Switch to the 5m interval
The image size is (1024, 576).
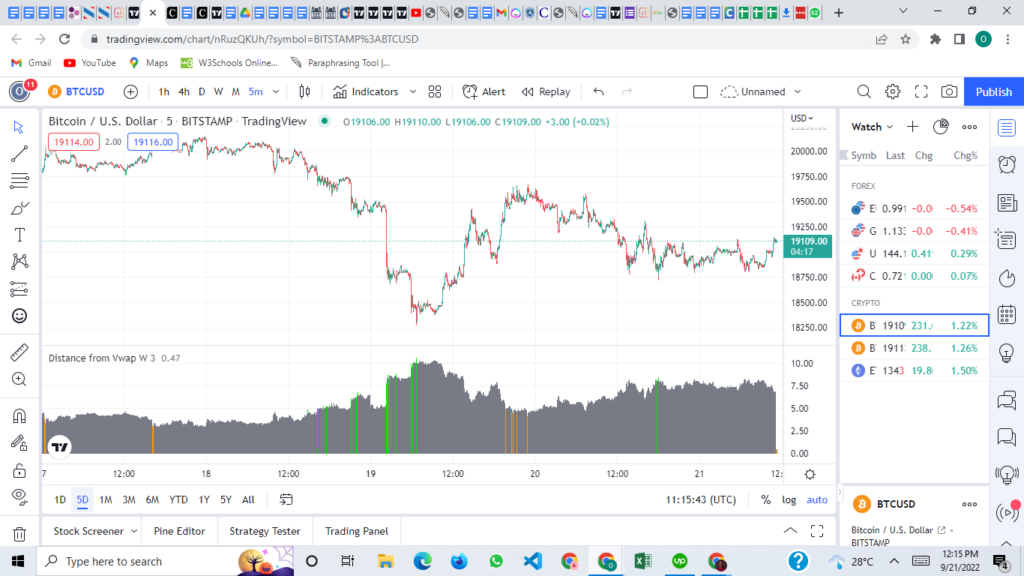(255, 92)
